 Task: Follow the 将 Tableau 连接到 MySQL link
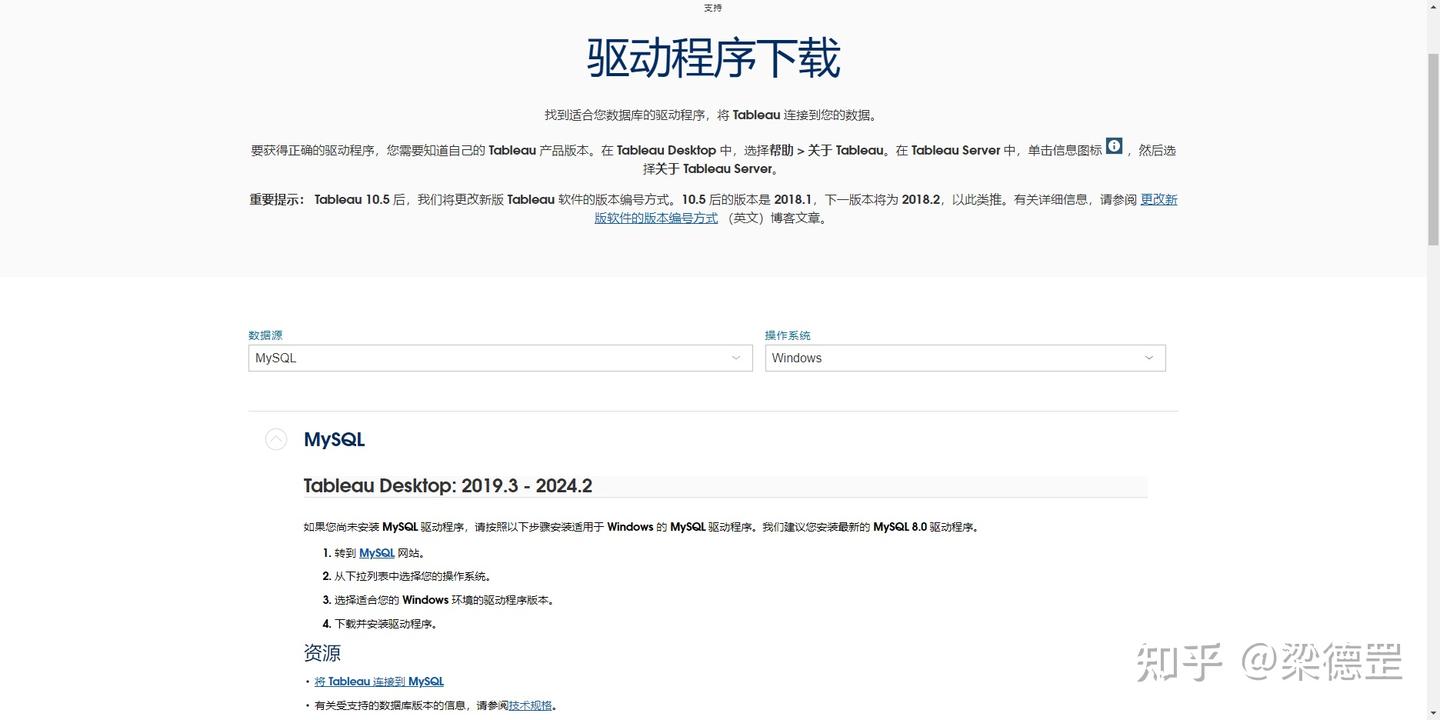(x=379, y=681)
